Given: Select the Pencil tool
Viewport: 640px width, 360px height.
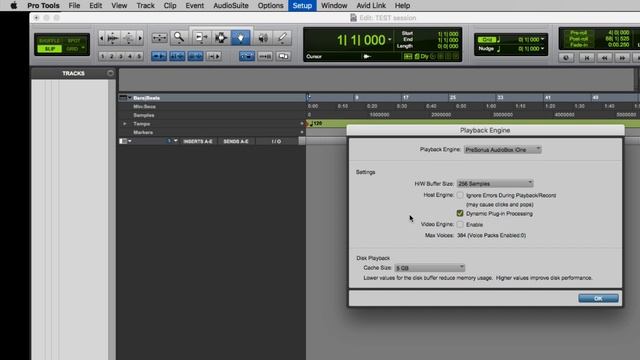Looking at the screenshot, I should click(x=282, y=38).
